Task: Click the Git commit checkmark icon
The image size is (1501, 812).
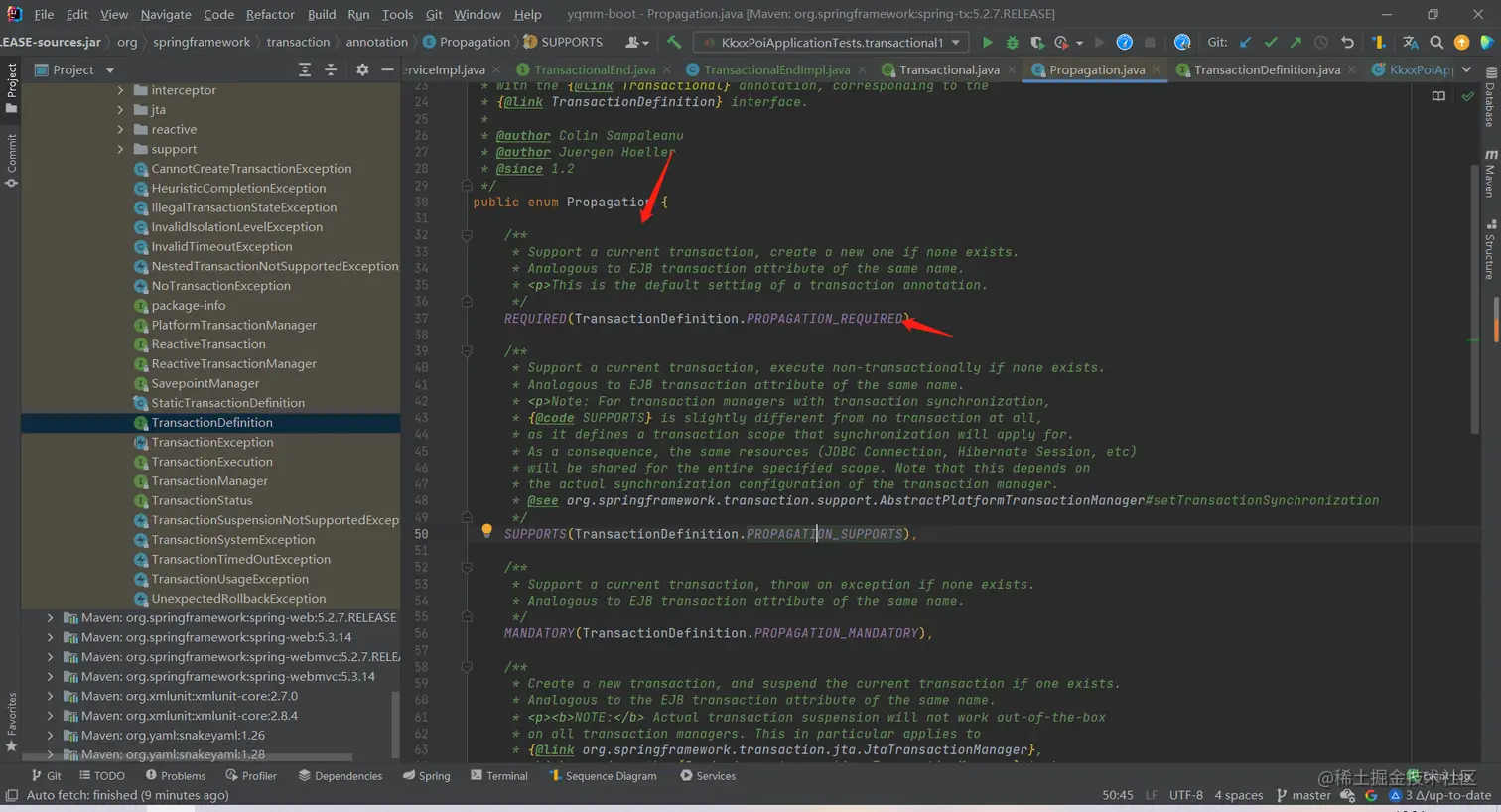Action: 1270,43
